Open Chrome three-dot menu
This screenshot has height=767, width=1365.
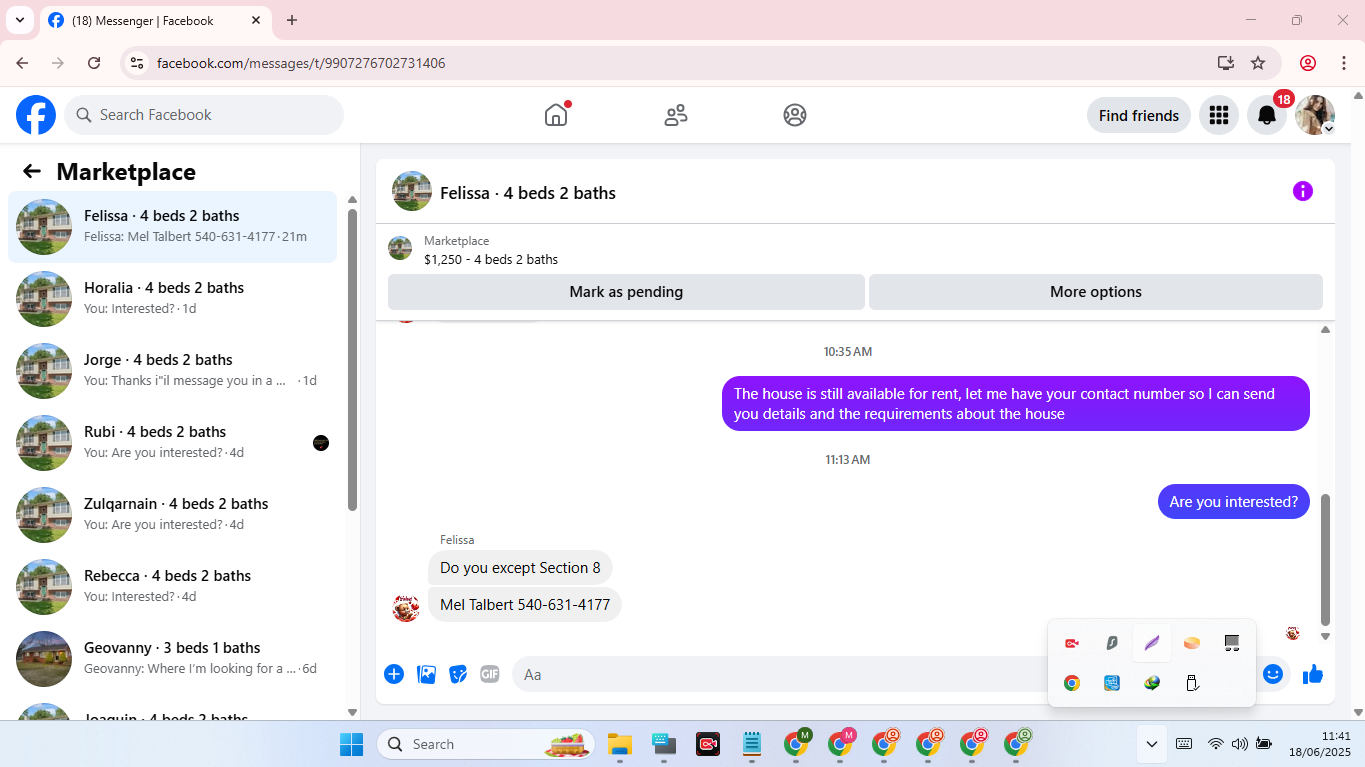(x=1343, y=63)
